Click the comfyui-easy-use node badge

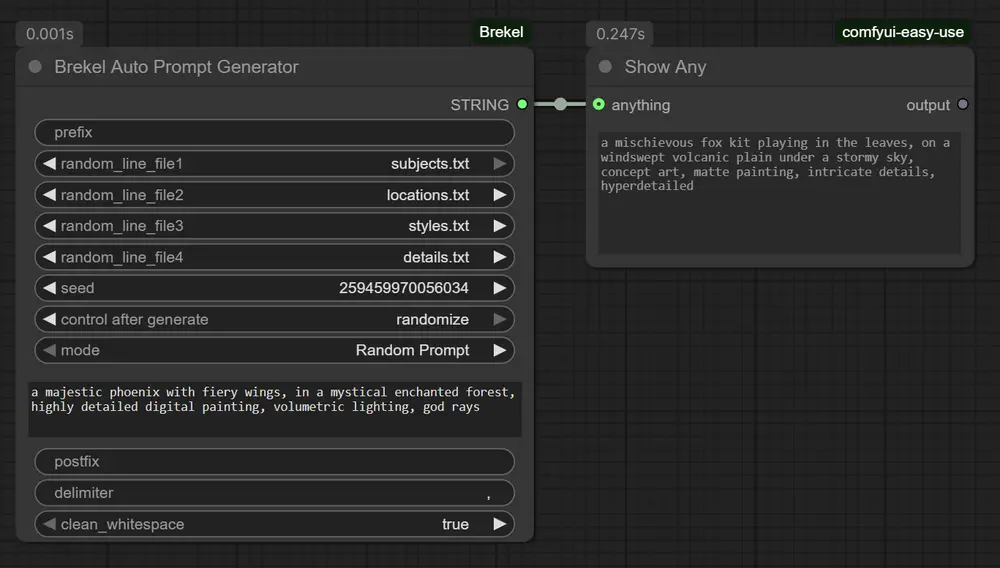(902, 32)
